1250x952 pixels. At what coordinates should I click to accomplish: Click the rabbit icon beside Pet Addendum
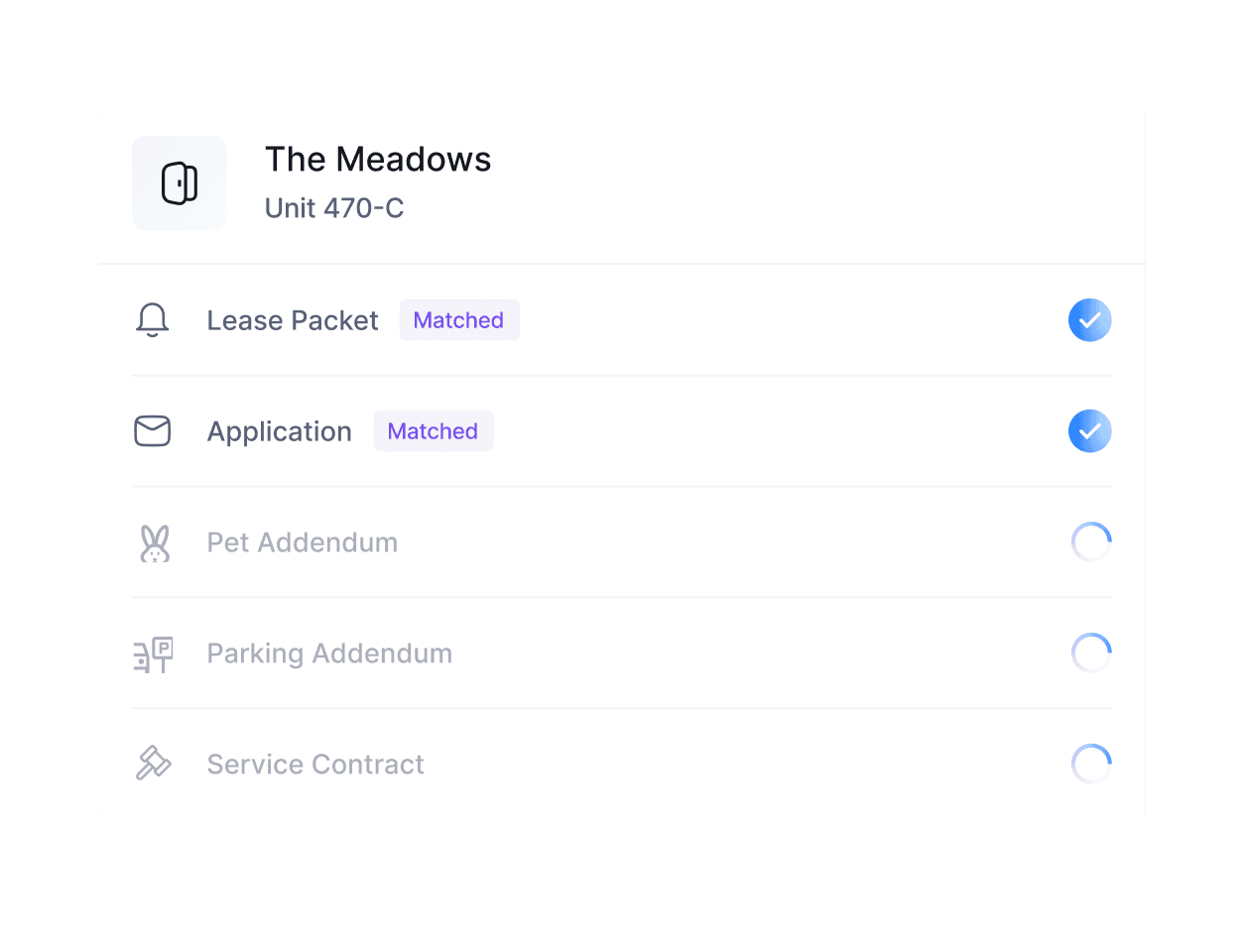coord(152,542)
